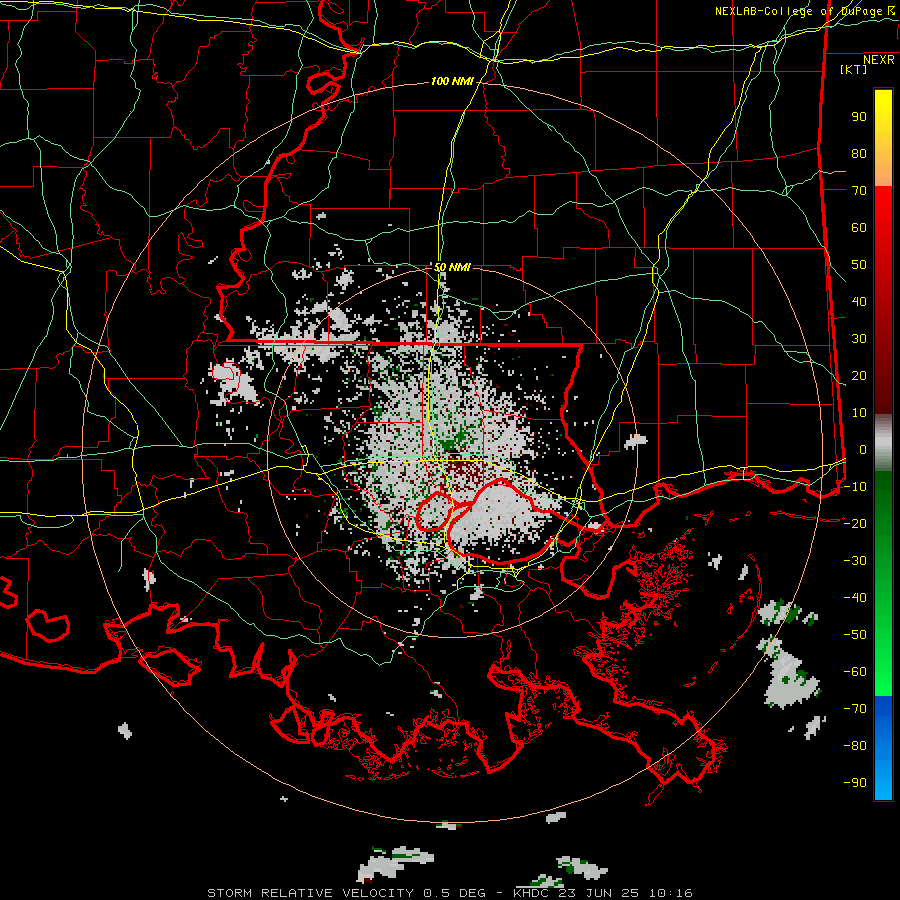Viewport: 900px width, 900px height.
Task: Pick the dark red segment near 20
Action: [x=883, y=376]
